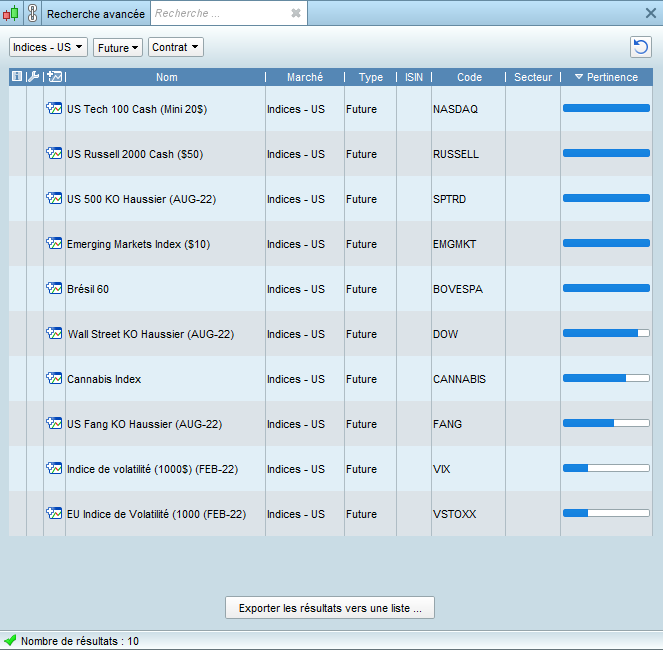Viewport: 663px width, 650px height.
Task: Select Wall Street KO Haussier (AUG-22) name
Action: [151, 334]
